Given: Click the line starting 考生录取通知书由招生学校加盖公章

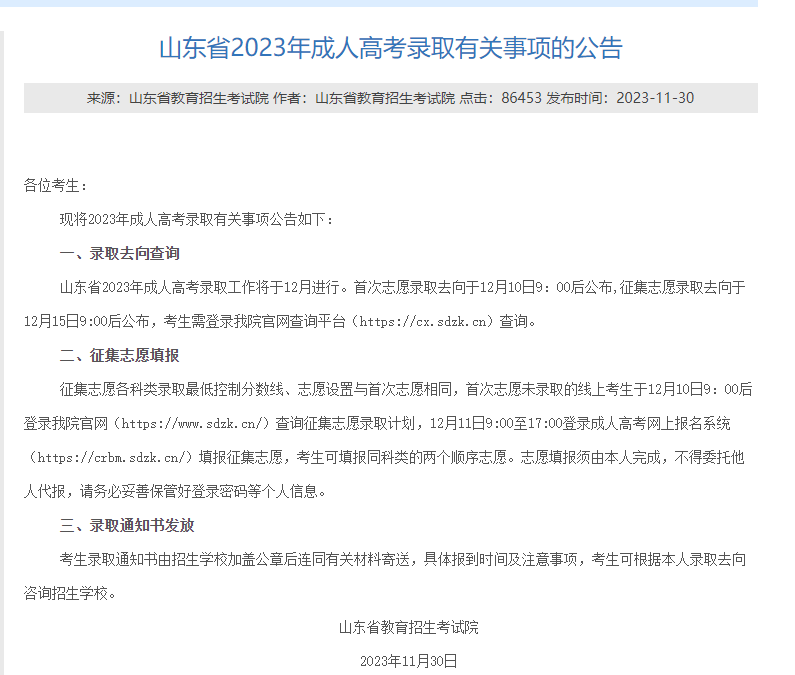Looking at the screenshot, I should tap(403, 559).
